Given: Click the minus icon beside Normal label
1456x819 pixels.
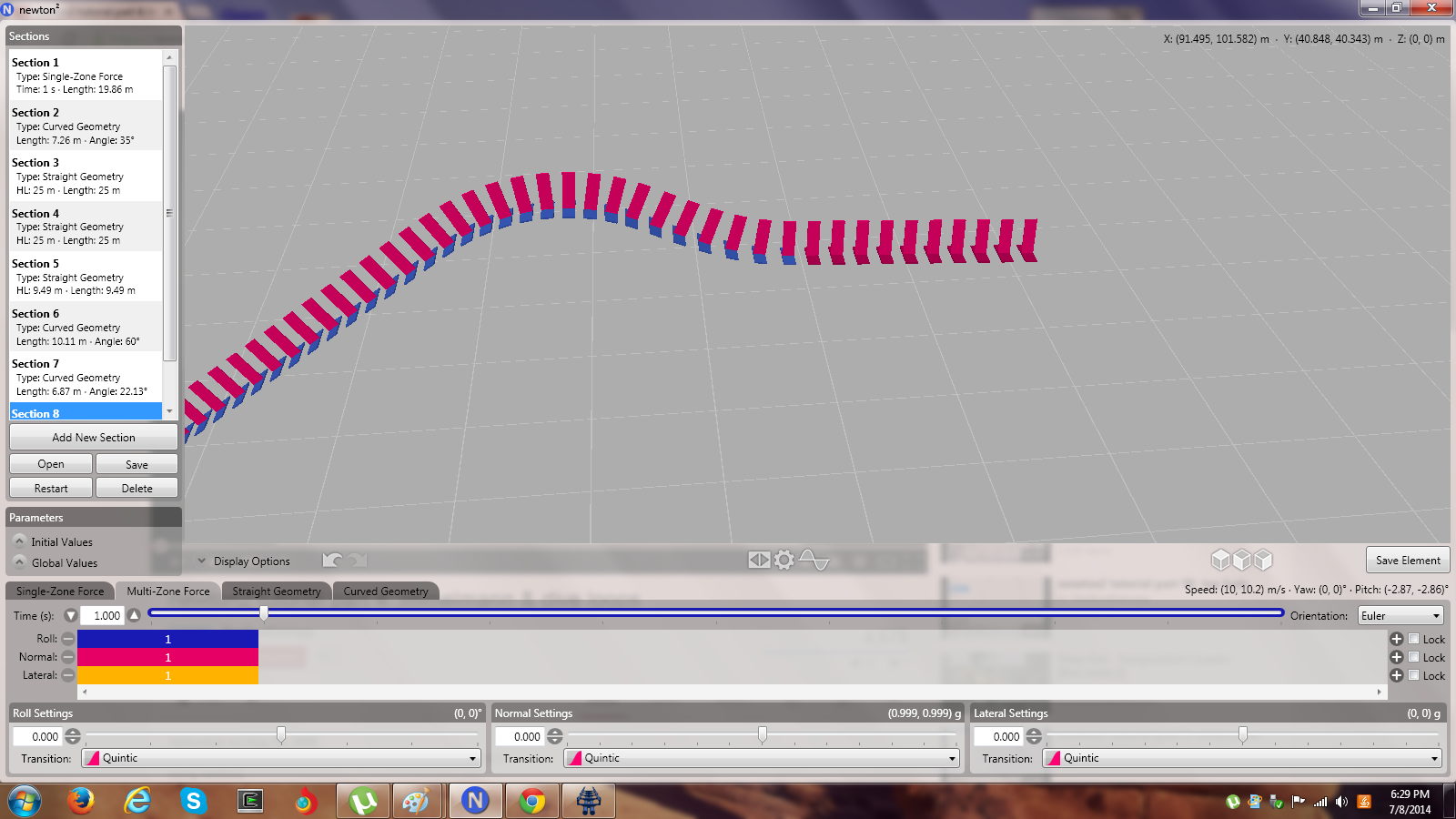Looking at the screenshot, I should click(68, 657).
